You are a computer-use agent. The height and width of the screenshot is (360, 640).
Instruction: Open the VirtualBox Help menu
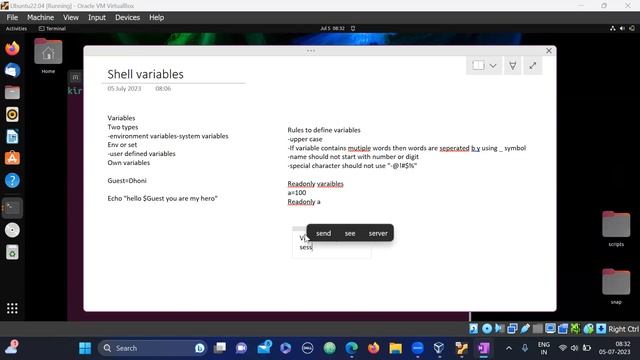[156, 18]
